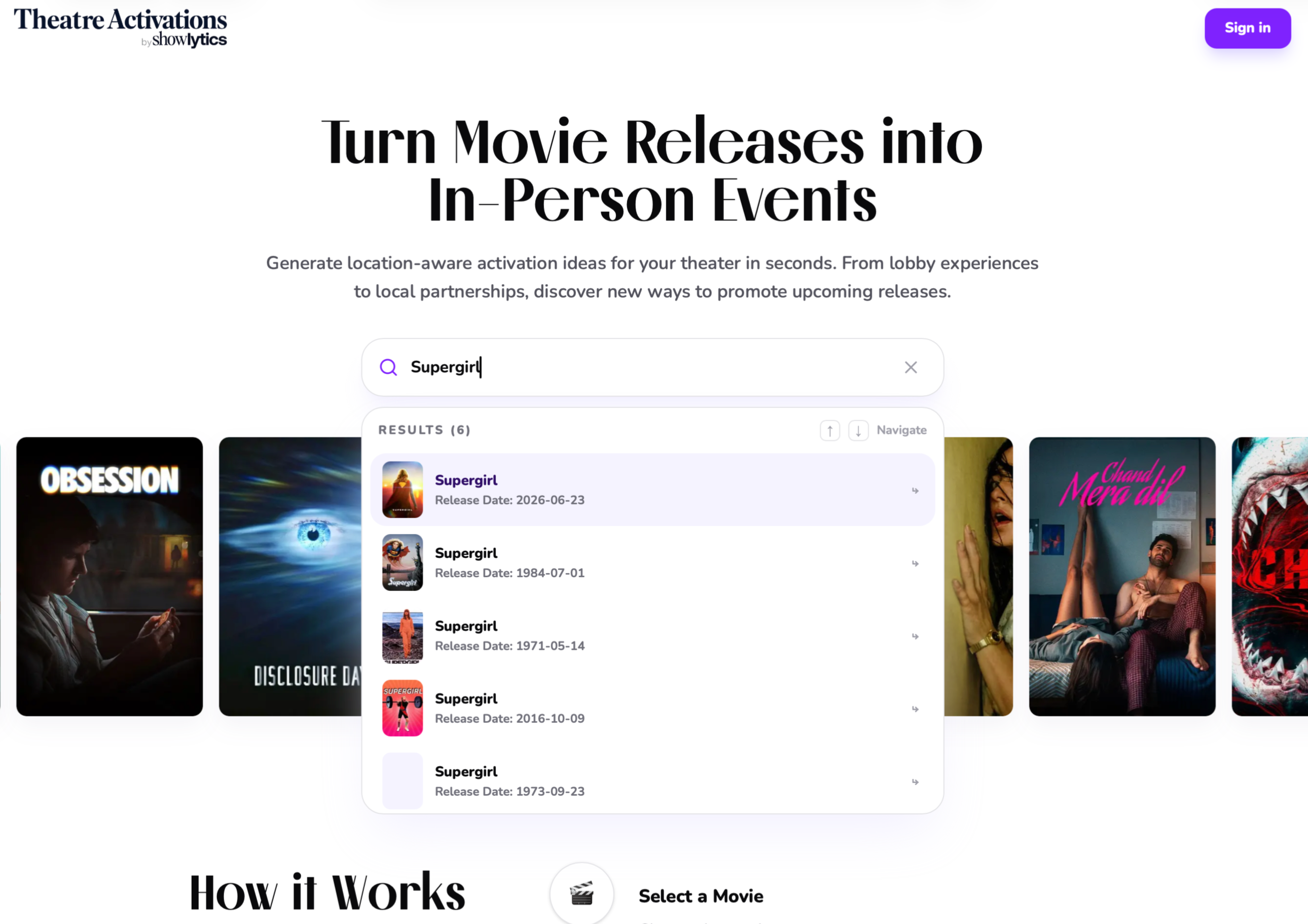Open the Theatre Activations by Showlytics logo

tap(120, 27)
